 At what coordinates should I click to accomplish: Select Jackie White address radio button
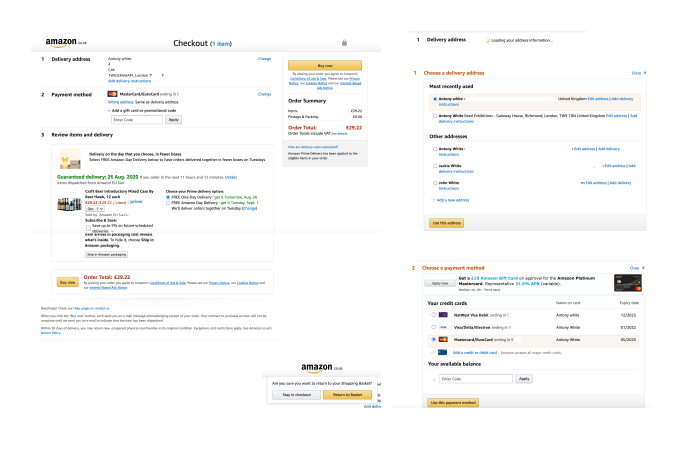(435, 164)
